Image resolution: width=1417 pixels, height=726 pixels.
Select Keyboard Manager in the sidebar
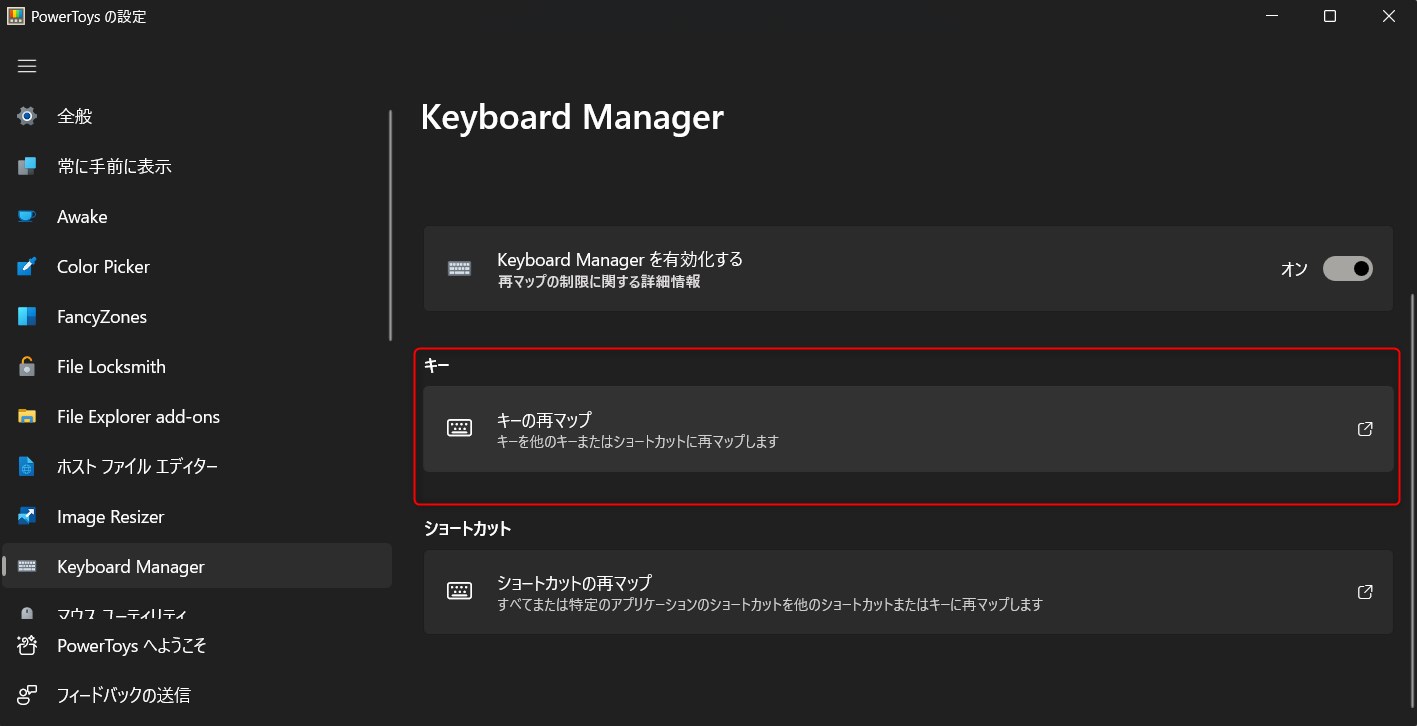click(x=196, y=566)
